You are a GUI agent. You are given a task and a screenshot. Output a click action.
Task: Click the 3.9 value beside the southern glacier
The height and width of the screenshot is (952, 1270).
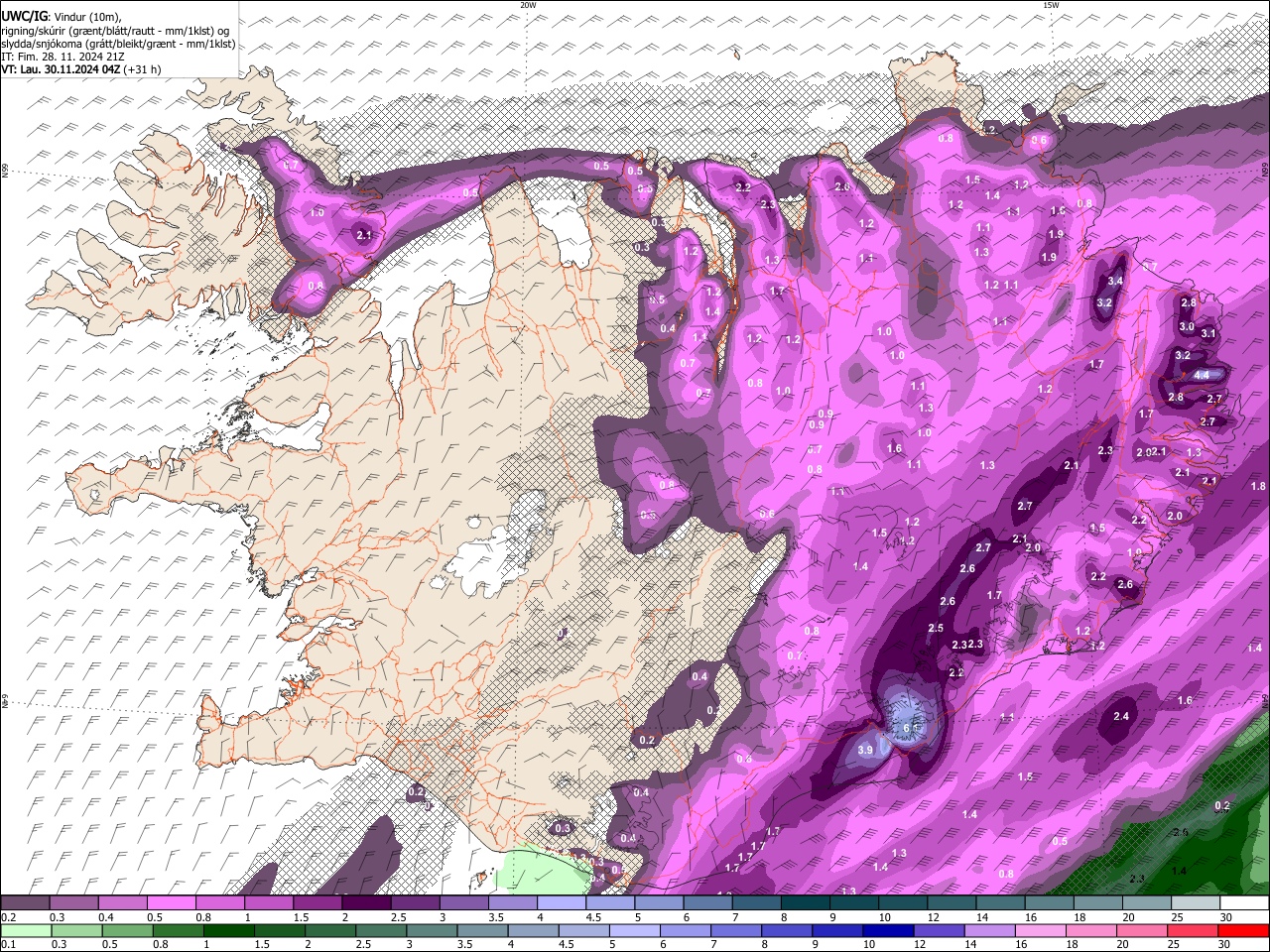[x=865, y=751]
